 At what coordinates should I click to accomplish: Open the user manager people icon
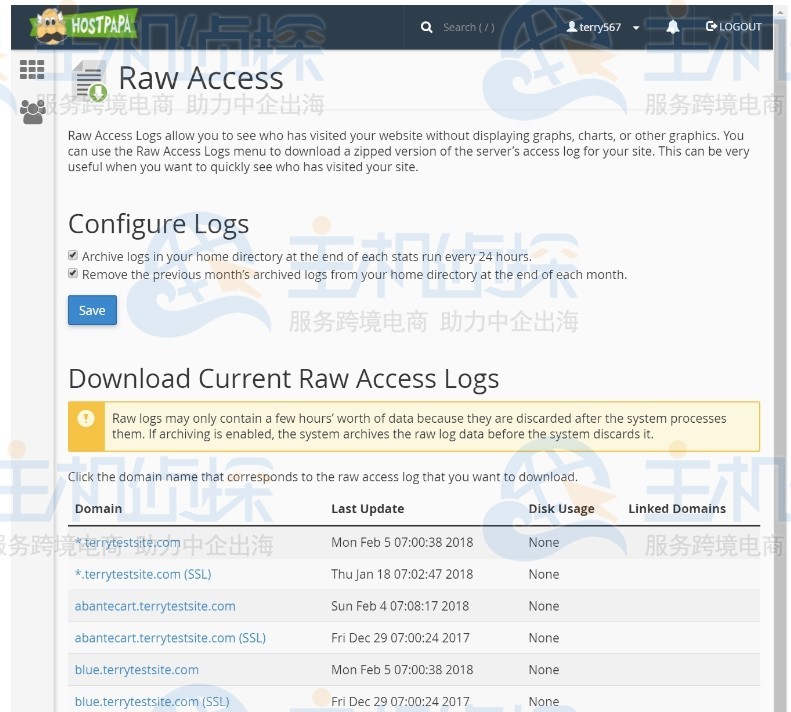32,112
